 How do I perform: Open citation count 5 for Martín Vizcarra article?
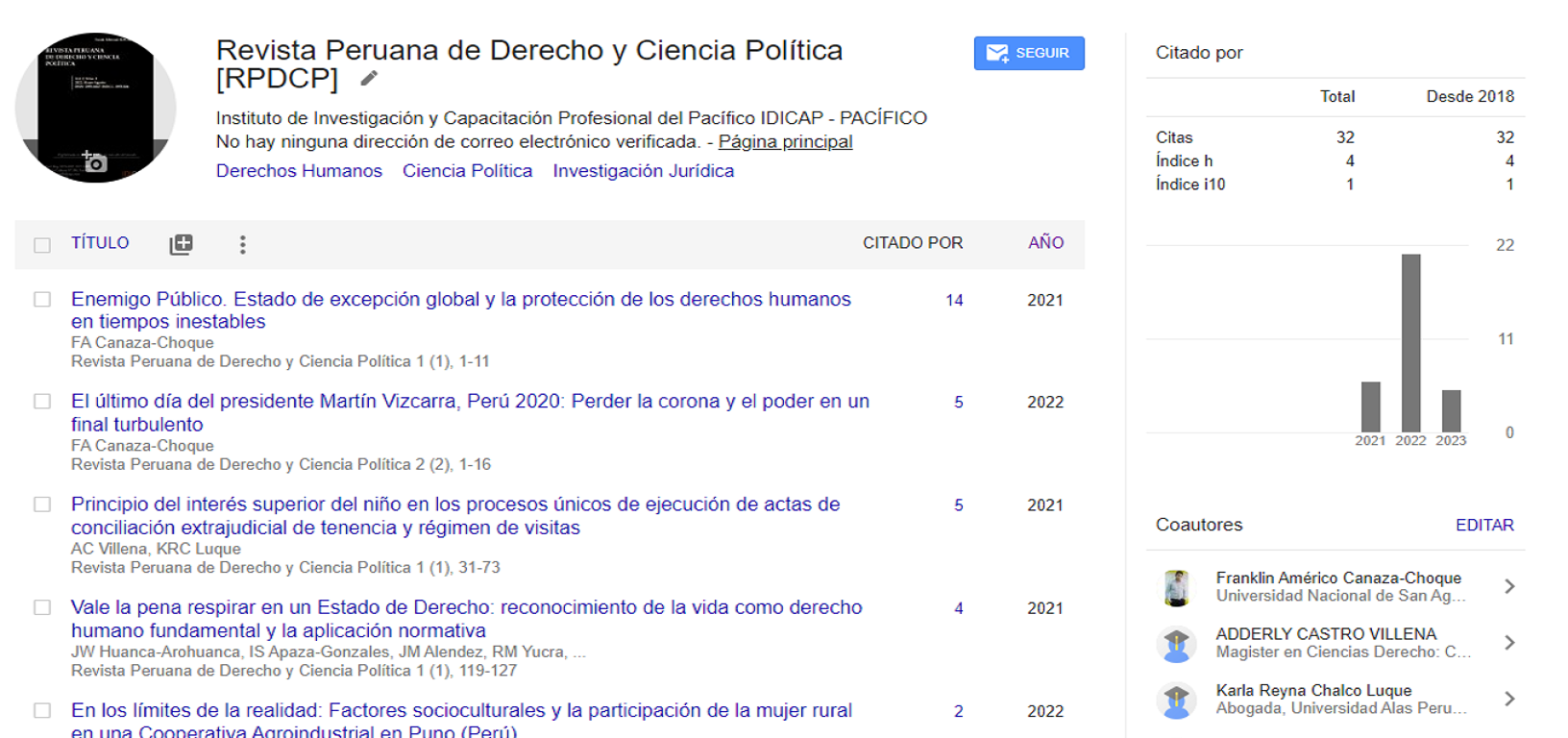(958, 403)
